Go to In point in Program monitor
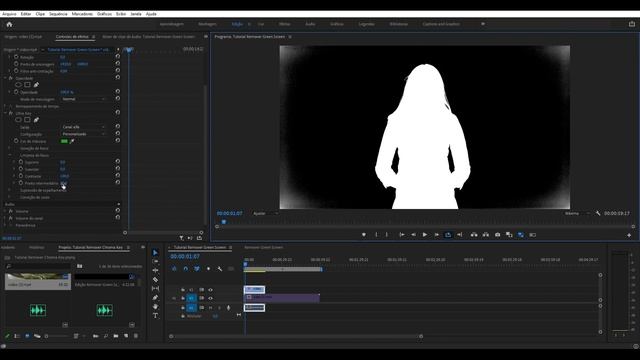The image size is (640, 360). (402, 235)
